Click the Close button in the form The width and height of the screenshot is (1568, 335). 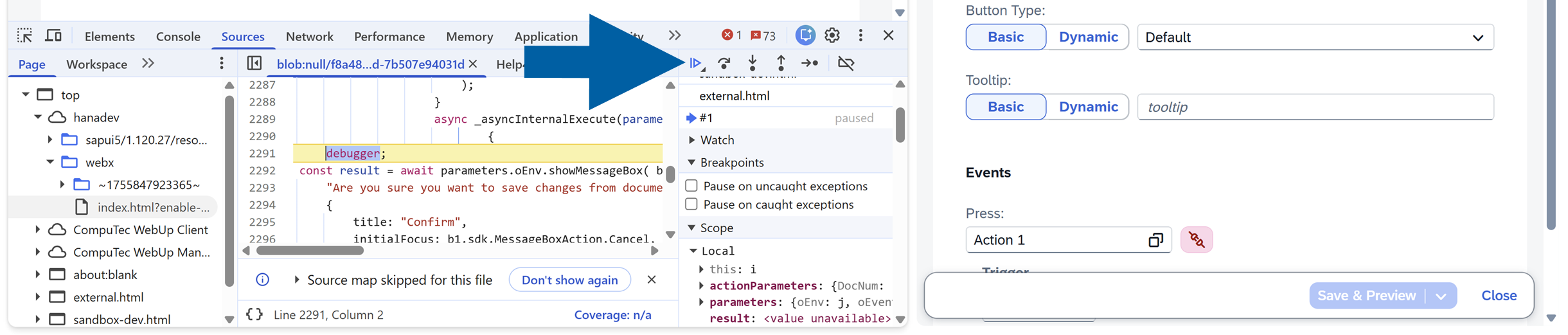click(x=1499, y=296)
